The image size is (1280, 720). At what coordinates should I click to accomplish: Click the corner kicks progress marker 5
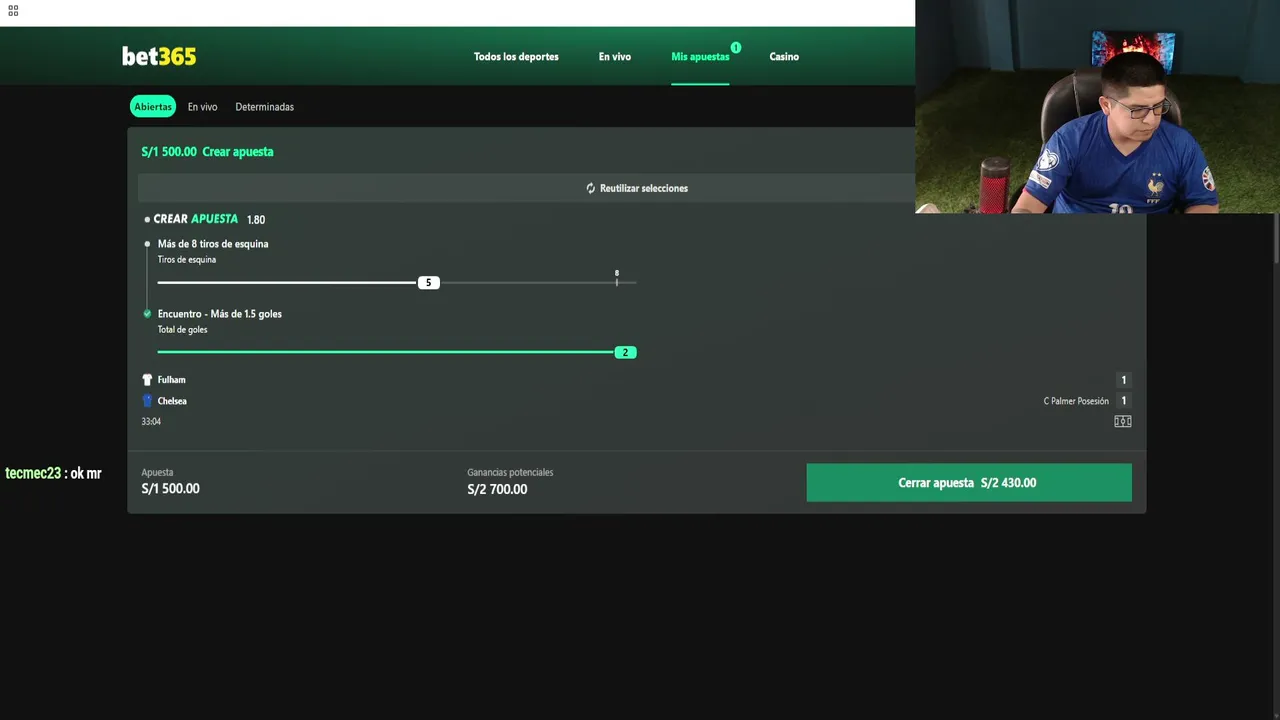pos(428,283)
